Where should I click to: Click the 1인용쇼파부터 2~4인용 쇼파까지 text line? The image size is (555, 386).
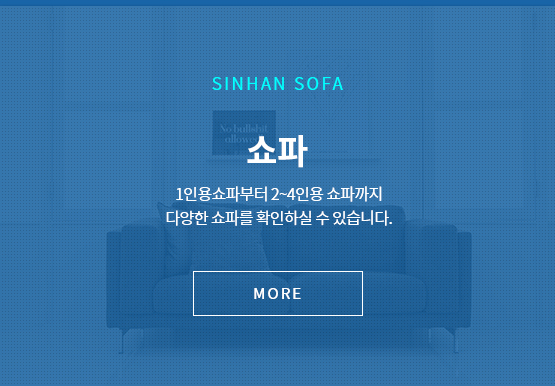point(279,194)
